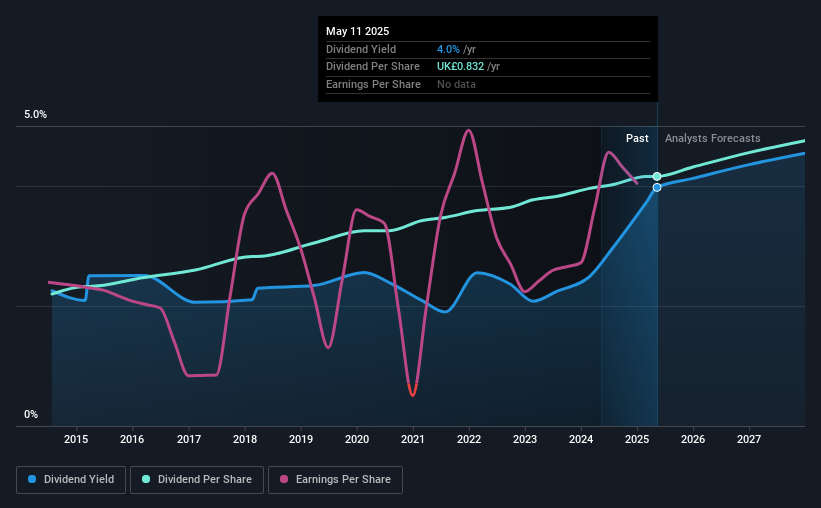This screenshot has width=821, height=508.
Task: Click the 'Past' label on chart
Action: click(637, 138)
